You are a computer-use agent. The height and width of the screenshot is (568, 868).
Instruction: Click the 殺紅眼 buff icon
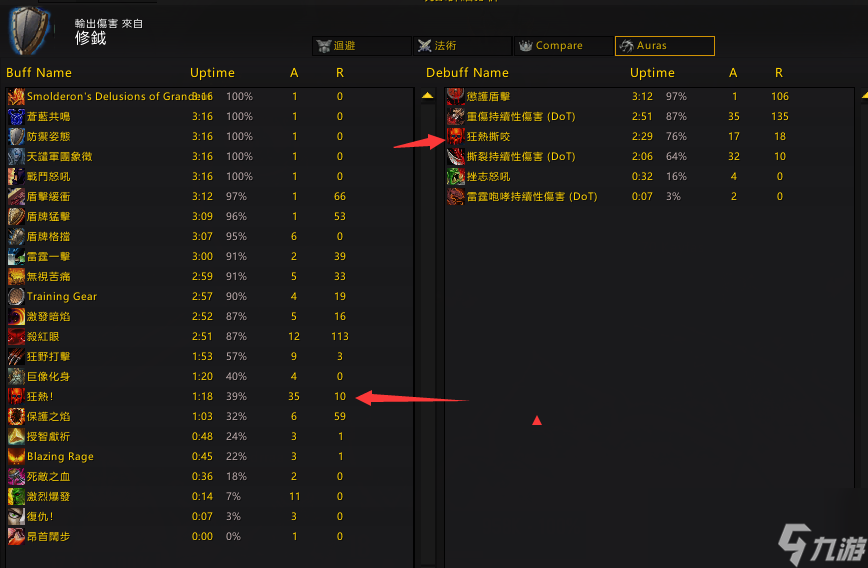16,337
